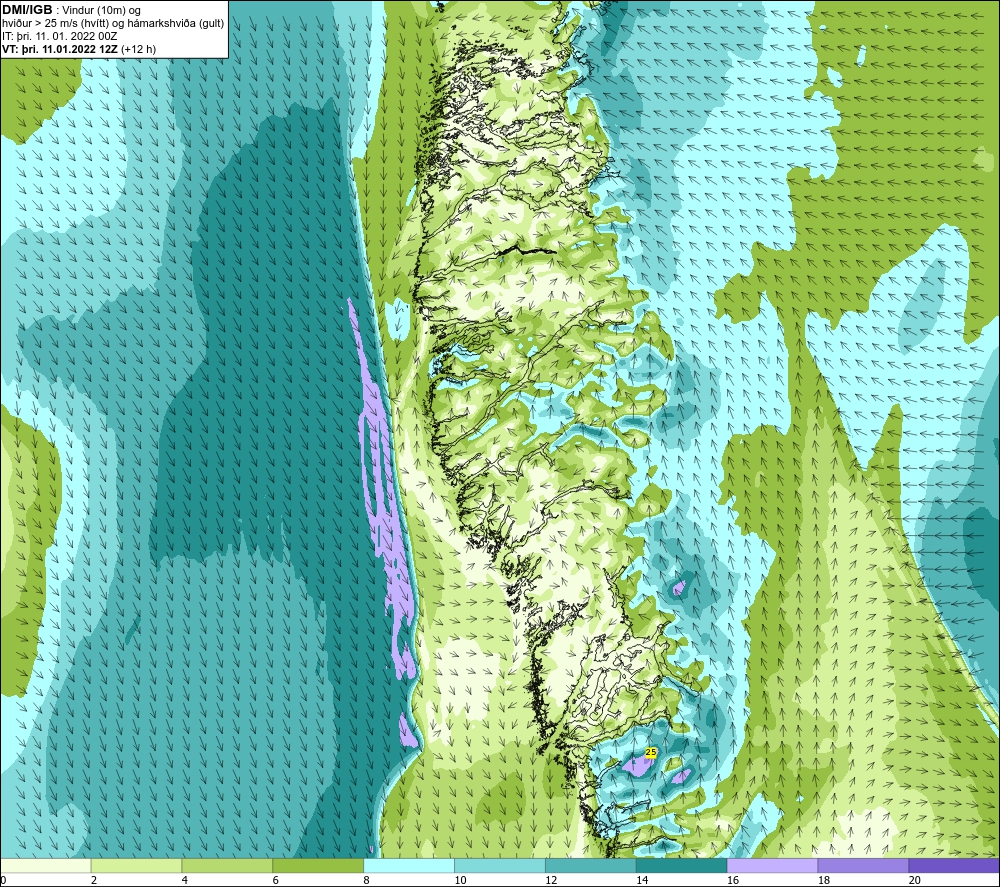The width and height of the screenshot is (1000, 887).
Task: Click the legend scale value 16
Action: click(733, 880)
